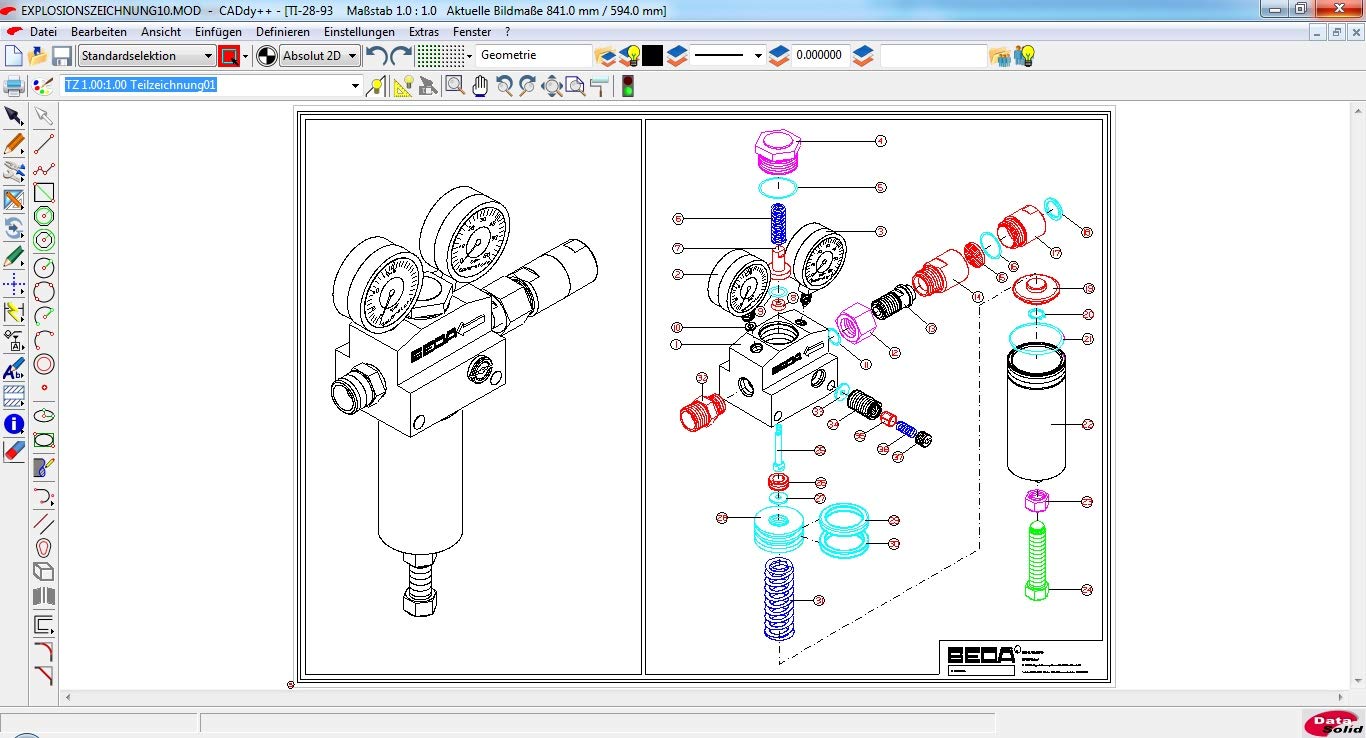Click the traffic light icon
The width and height of the screenshot is (1366, 738).
click(628, 86)
